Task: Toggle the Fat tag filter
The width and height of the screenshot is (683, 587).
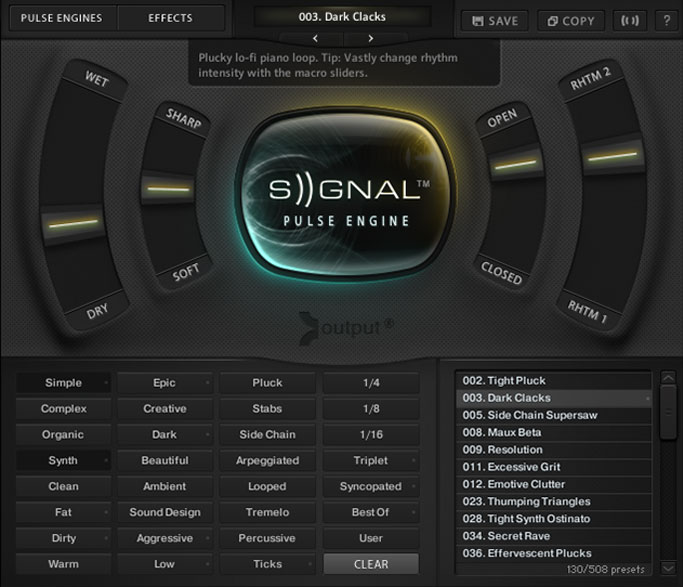Action: point(64,512)
